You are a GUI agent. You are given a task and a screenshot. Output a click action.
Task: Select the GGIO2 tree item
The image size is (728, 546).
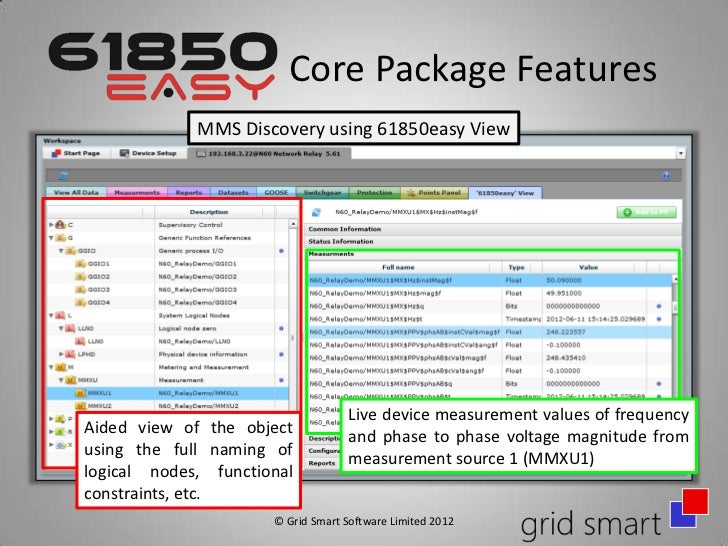click(168, 277)
